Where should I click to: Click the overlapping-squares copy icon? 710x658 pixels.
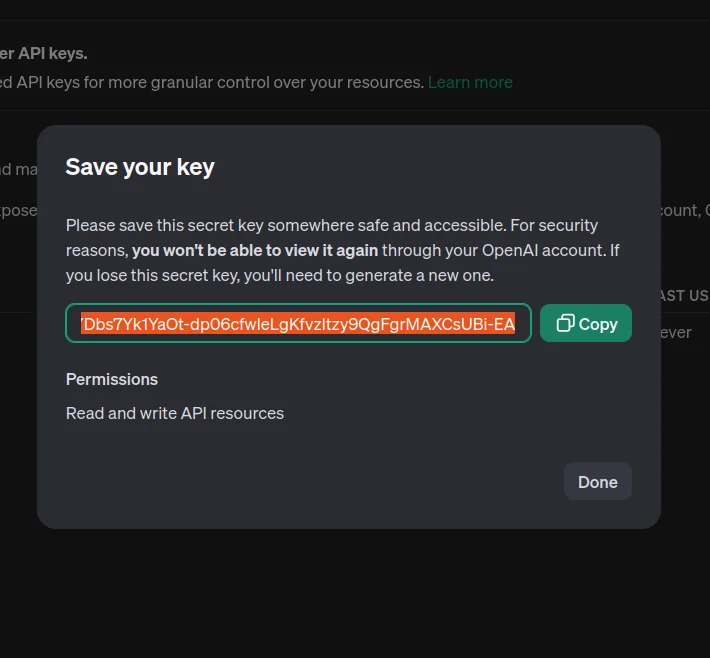coord(565,323)
